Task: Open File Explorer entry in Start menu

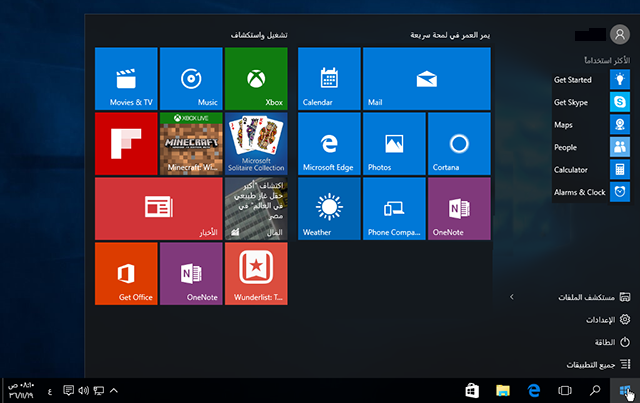Action: 594,297
